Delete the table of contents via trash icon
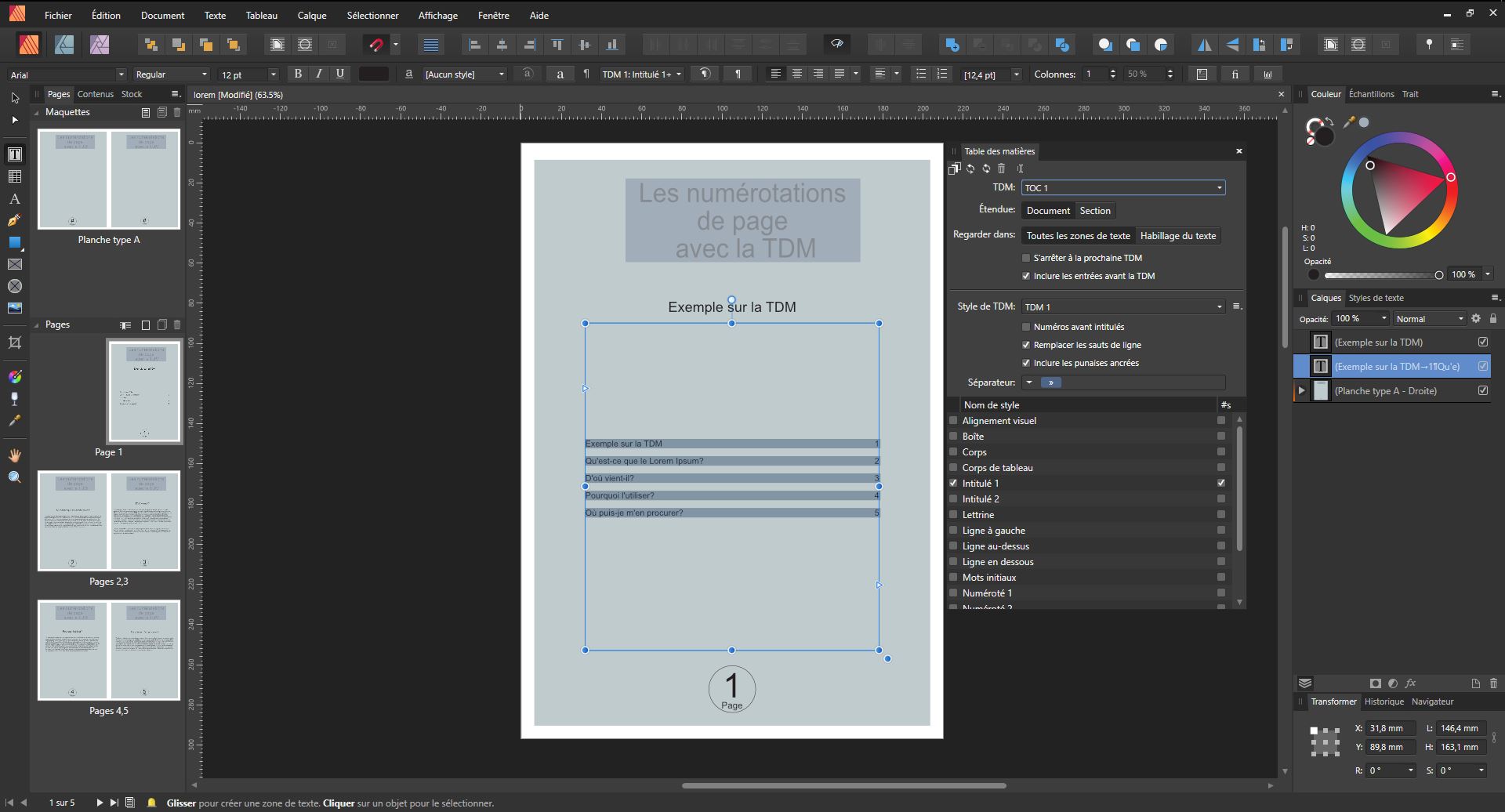 [1001, 169]
